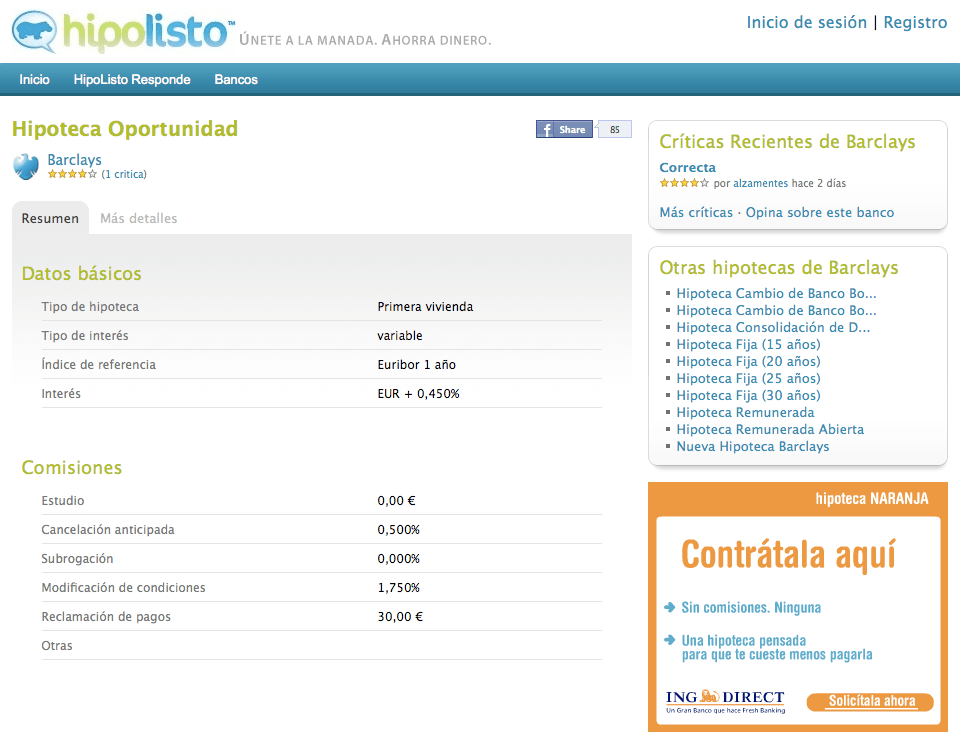
Task: Click the arrow icon beside Sin comisiones
Action: [x=670, y=607]
